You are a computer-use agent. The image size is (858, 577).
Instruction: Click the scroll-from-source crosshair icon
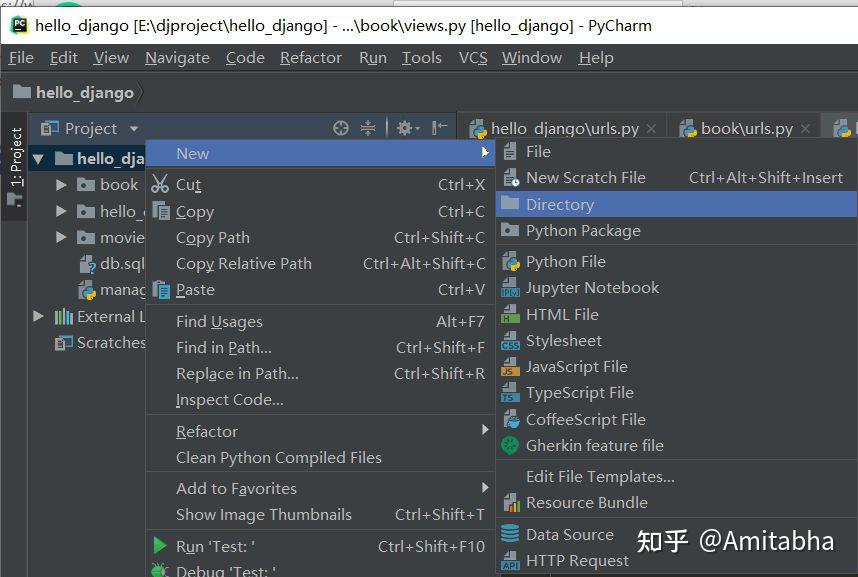[x=340, y=128]
